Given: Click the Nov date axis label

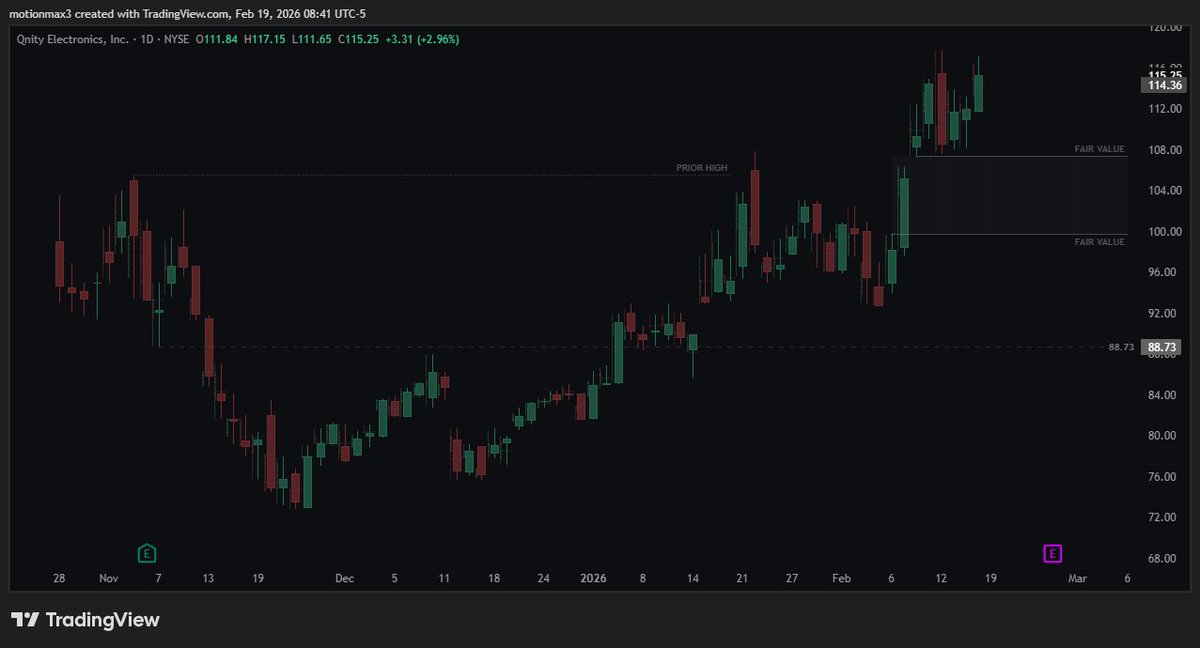Looking at the screenshot, I should (109, 579).
